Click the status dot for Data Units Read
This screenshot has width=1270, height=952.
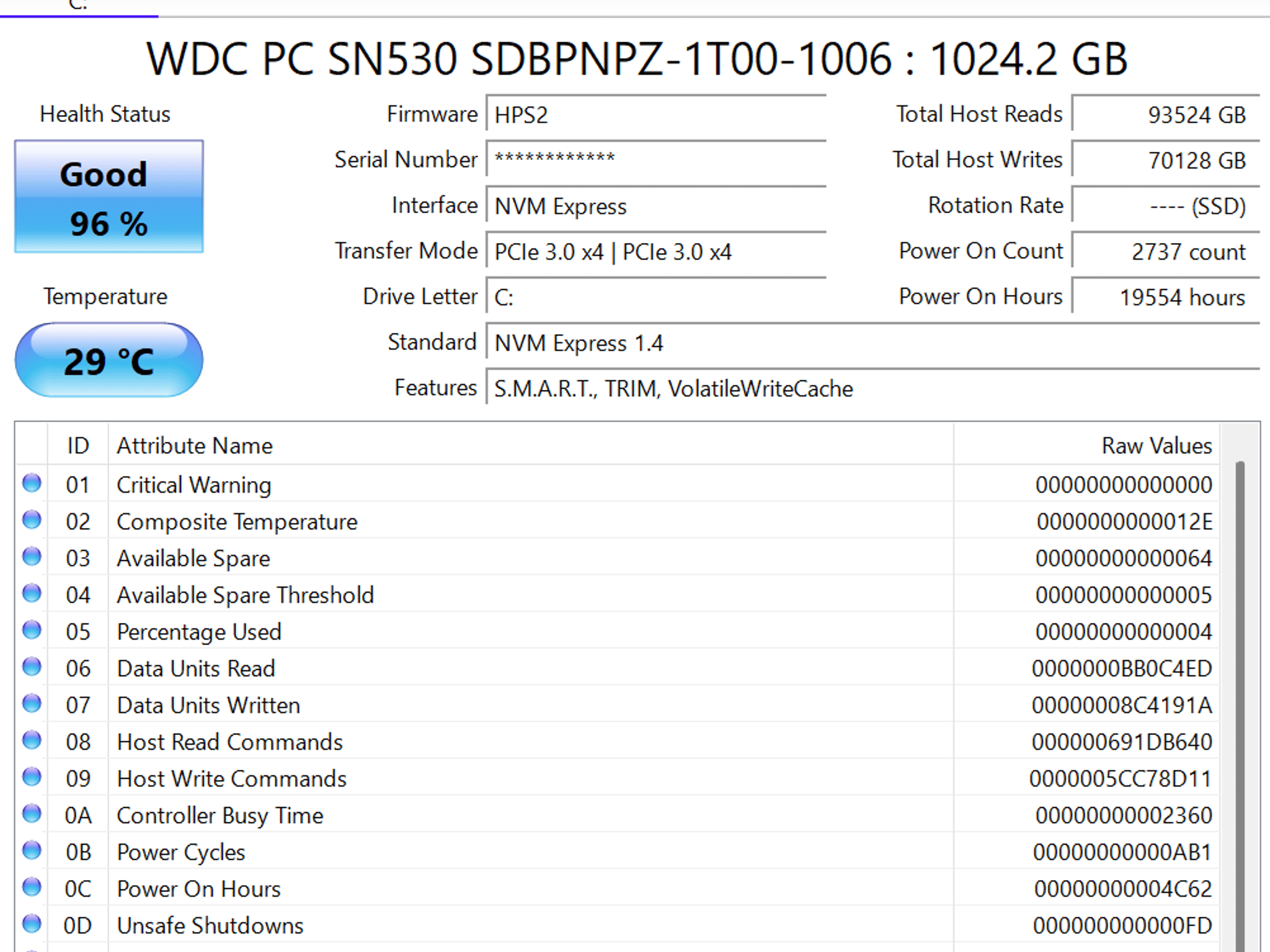pyautogui.click(x=32, y=666)
